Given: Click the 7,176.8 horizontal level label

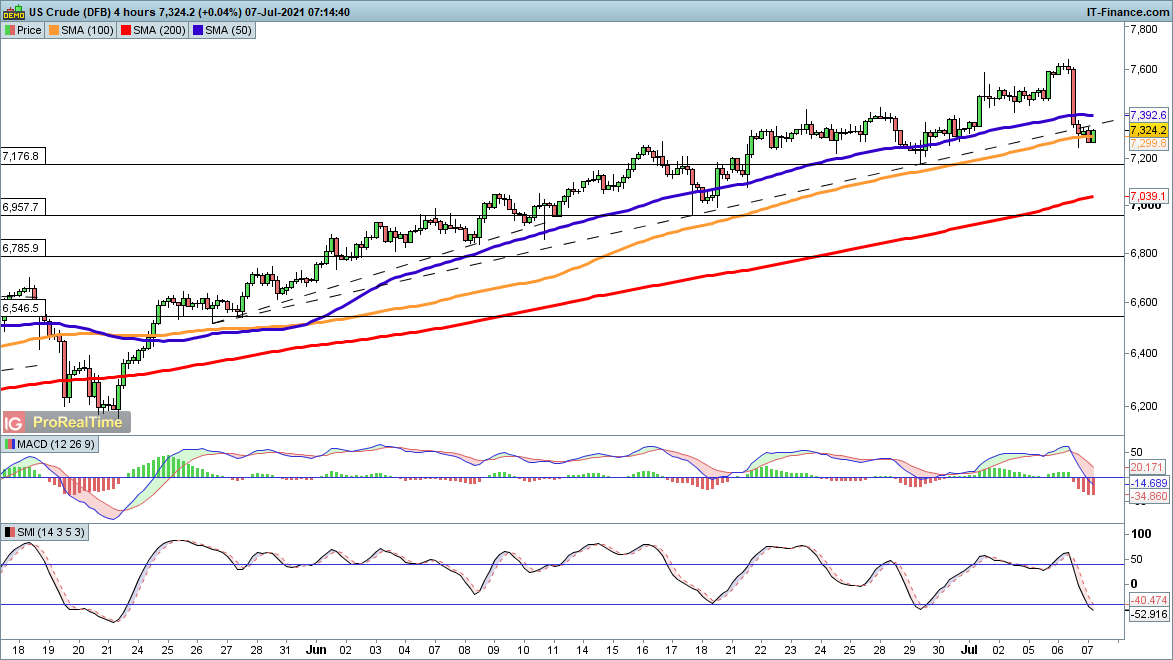Looking at the screenshot, I should click(21, 156).
